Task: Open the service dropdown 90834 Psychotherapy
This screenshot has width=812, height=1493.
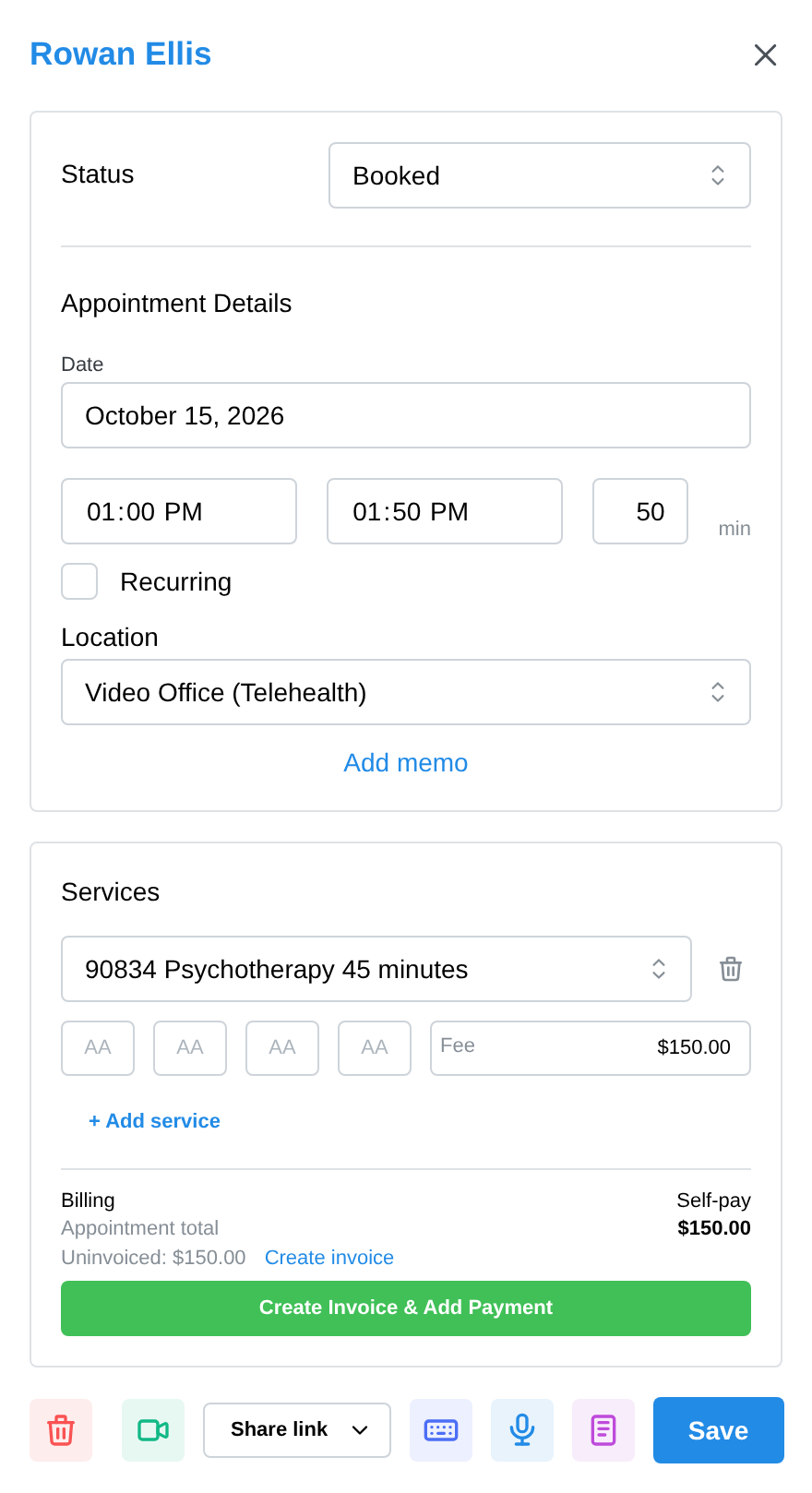Action: click(x=376, y=969)
